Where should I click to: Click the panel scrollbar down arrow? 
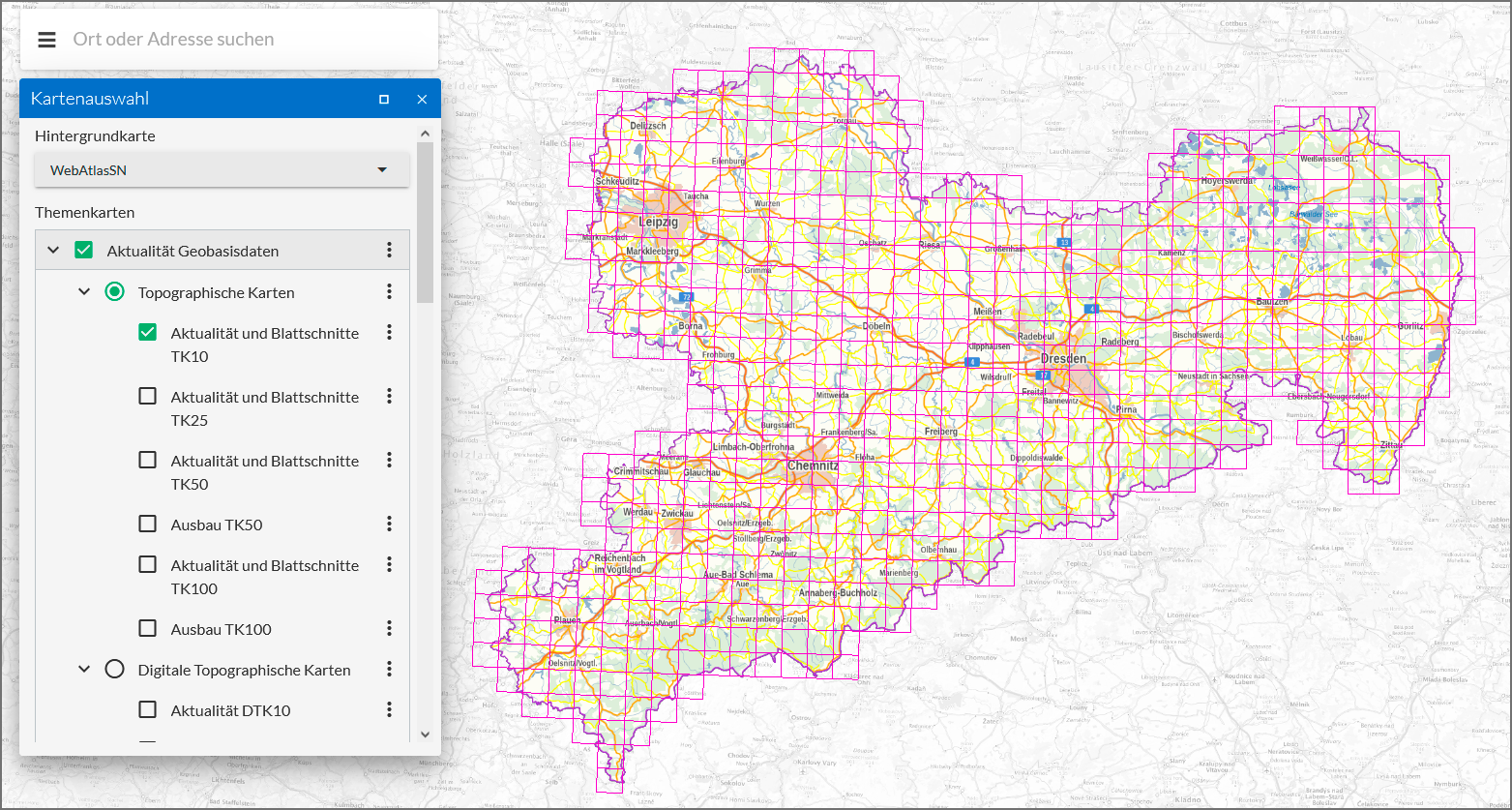point(425,735)
